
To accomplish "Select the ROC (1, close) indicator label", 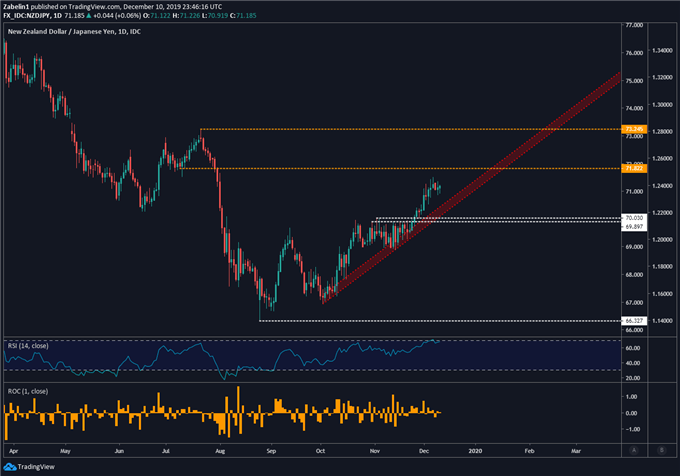I will tap(28, 391).
